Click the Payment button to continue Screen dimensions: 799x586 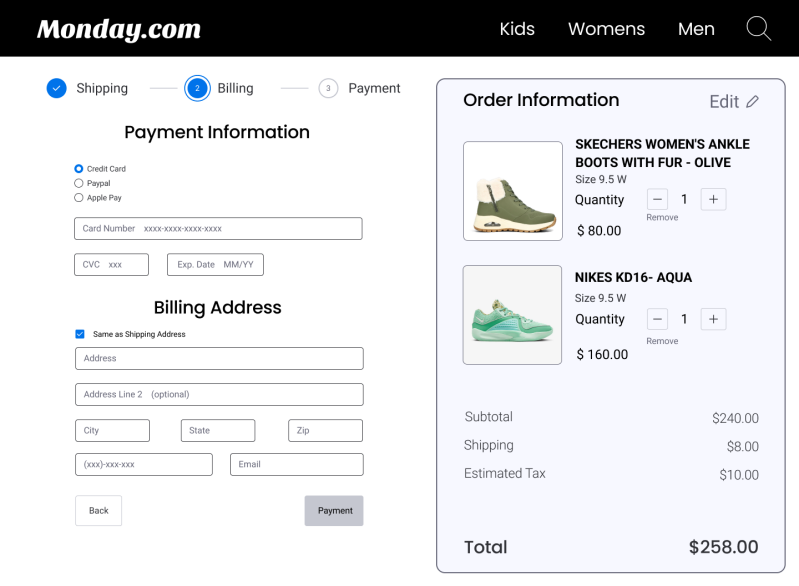334,510
